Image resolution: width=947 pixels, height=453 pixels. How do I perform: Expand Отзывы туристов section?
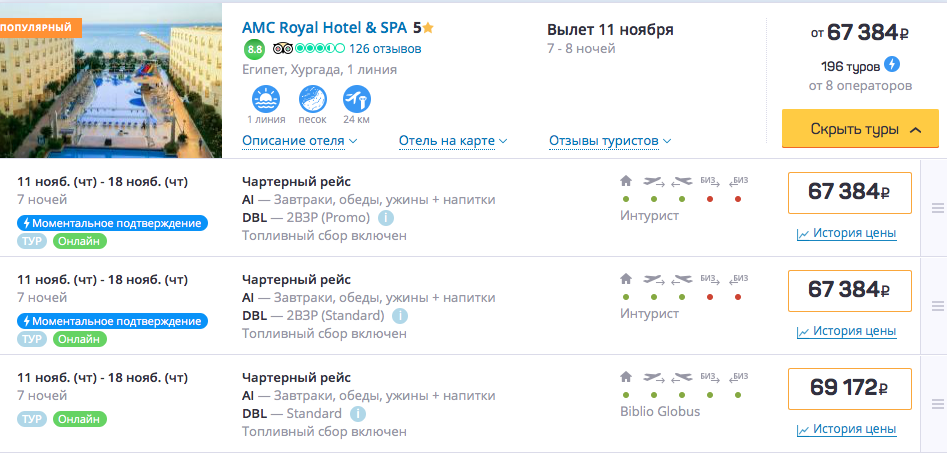(x=610, y=141)
